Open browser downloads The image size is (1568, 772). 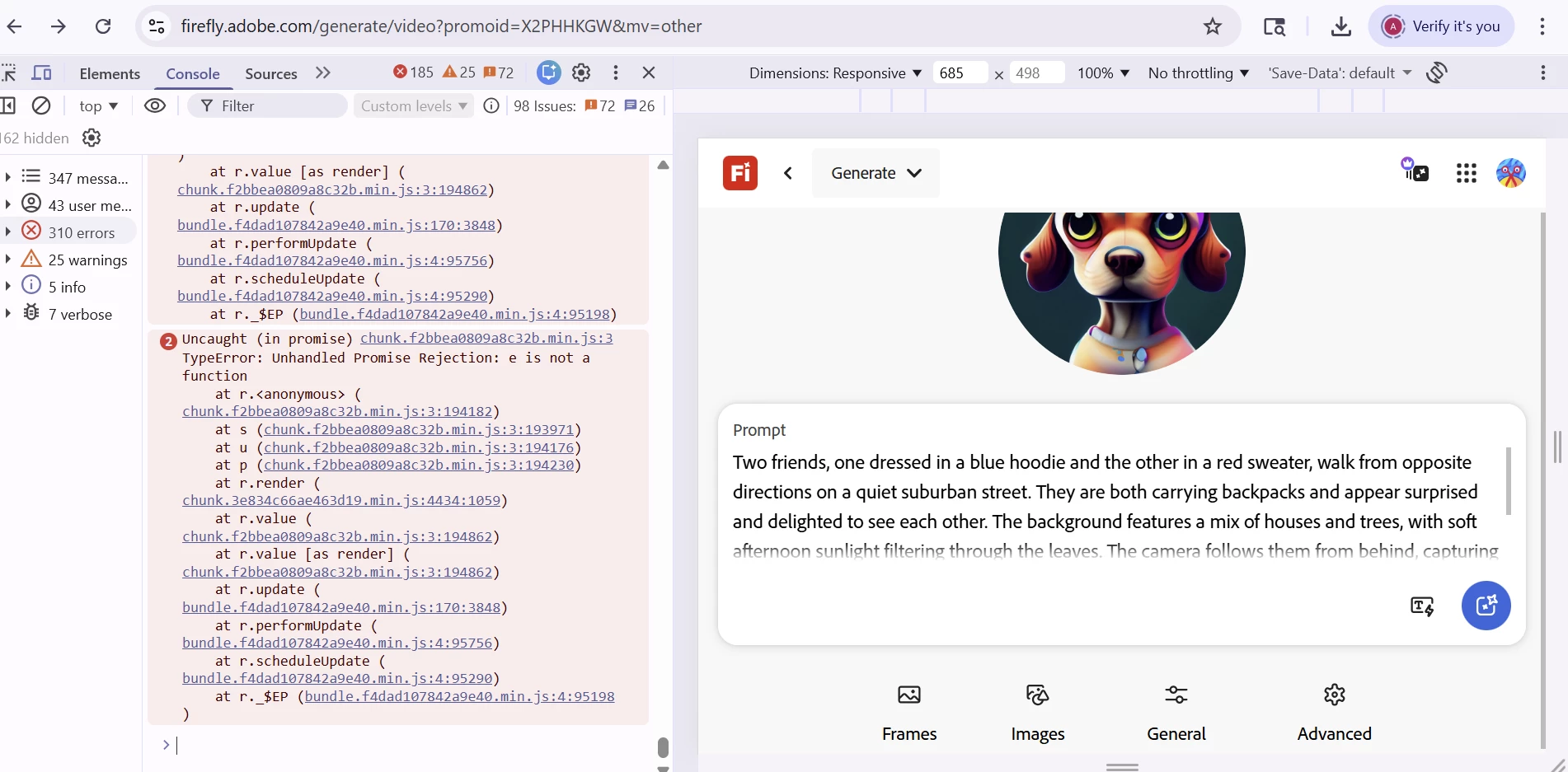[x=1341, y=26]
